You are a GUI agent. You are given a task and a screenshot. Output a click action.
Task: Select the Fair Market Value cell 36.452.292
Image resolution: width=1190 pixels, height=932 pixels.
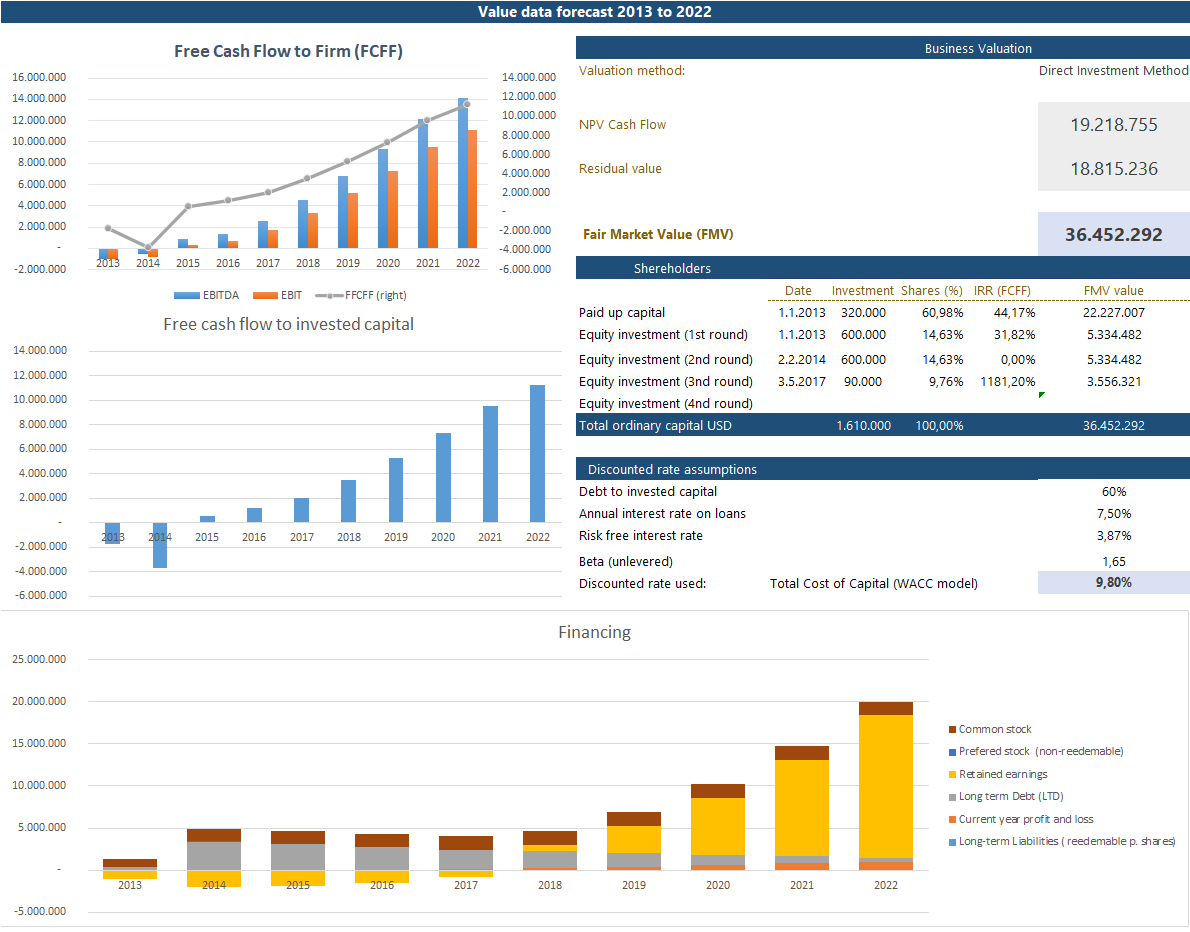coord(1113,235)
